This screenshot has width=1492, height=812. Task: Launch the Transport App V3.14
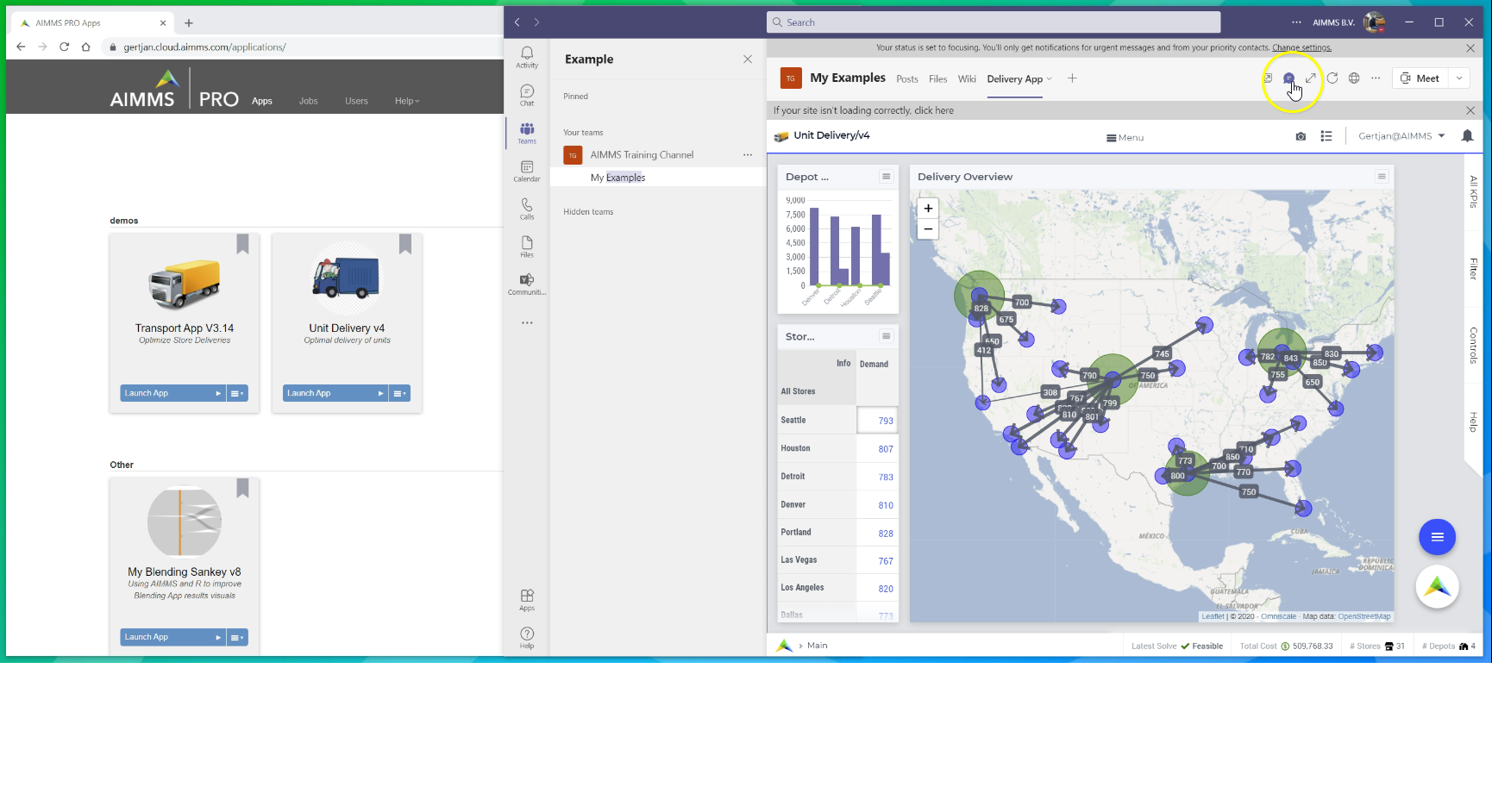pyautogui.click(x=172, y=393)
